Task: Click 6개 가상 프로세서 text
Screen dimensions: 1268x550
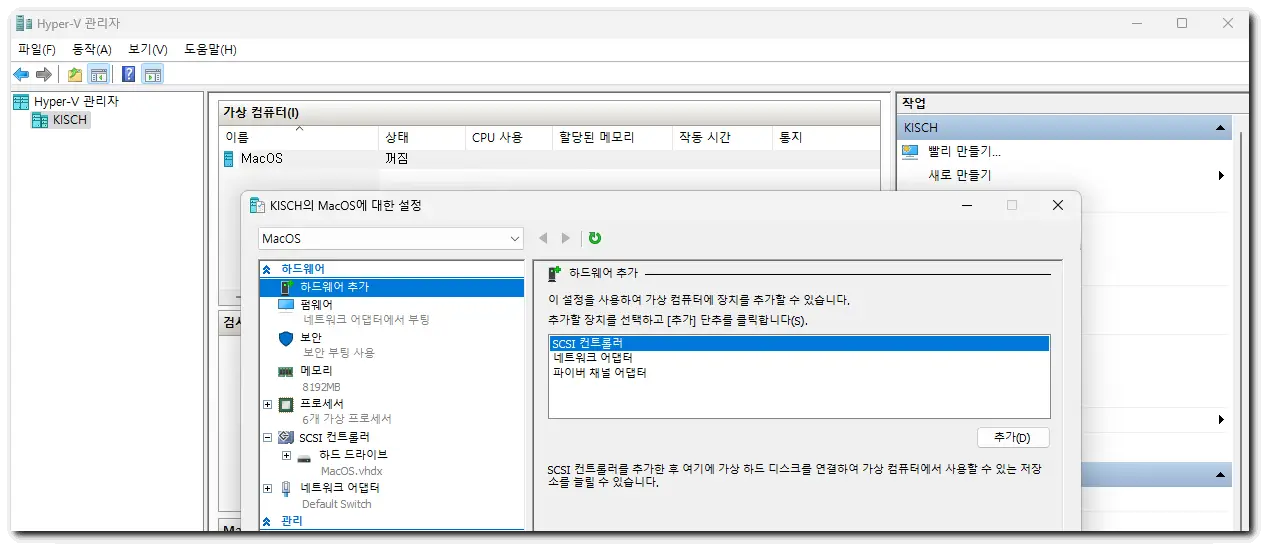Action: [x=347, y=420]
